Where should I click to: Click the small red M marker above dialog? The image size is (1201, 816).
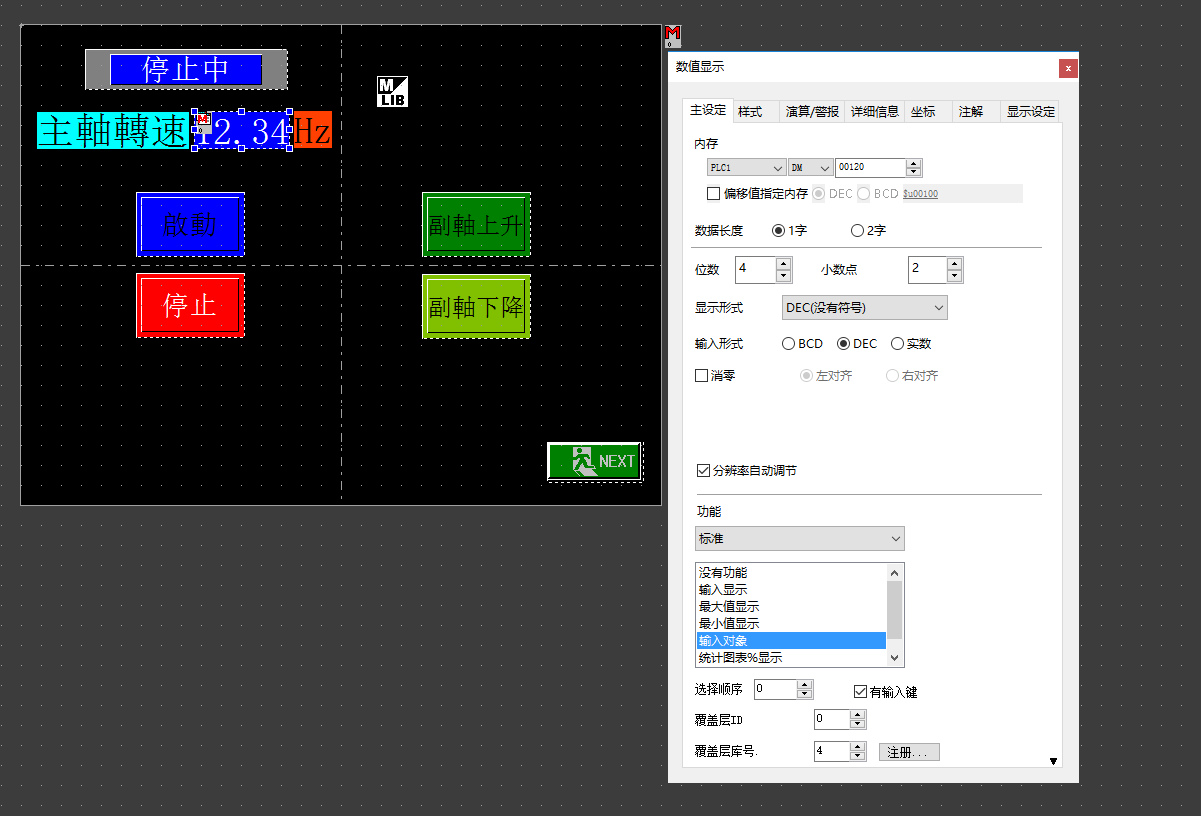point(672,37)
